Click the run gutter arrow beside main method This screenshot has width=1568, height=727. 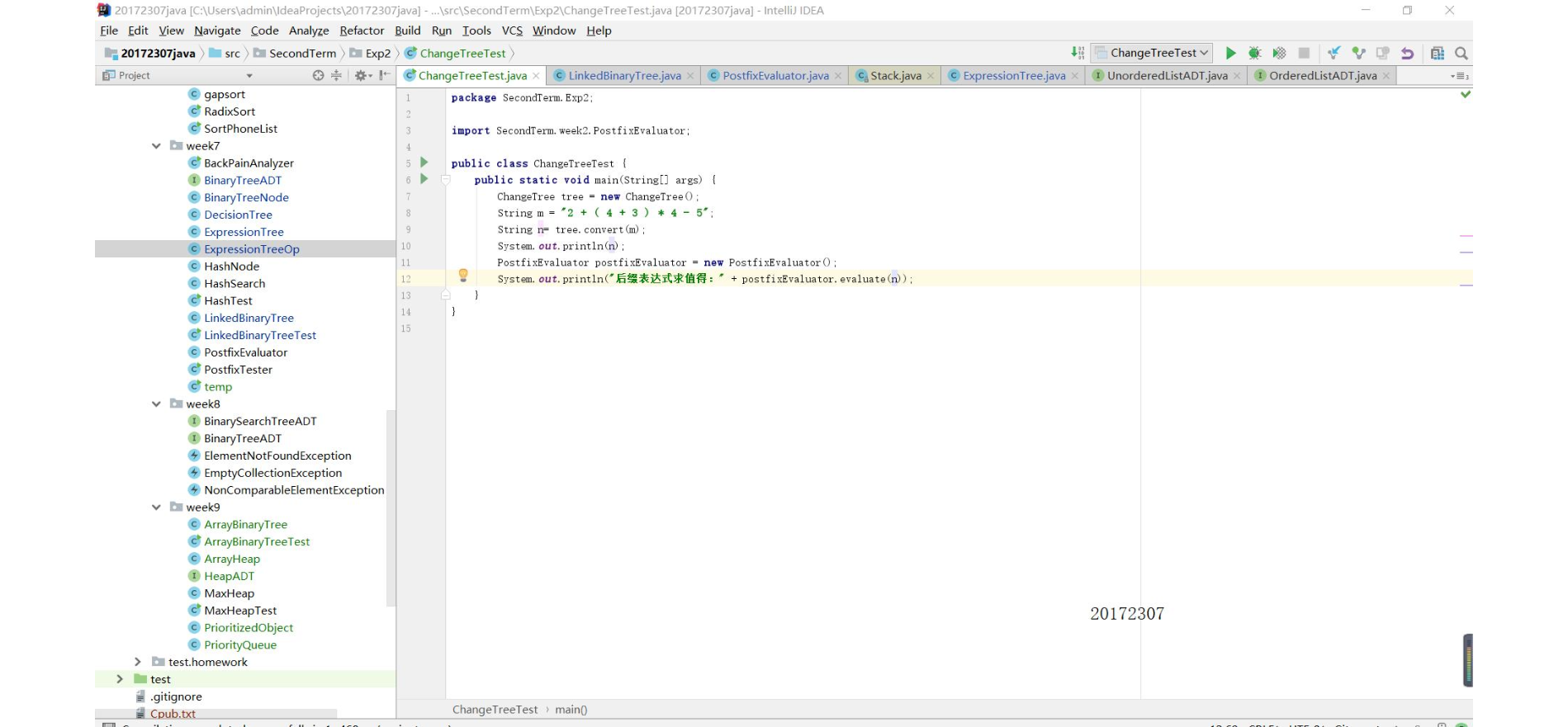424,179
